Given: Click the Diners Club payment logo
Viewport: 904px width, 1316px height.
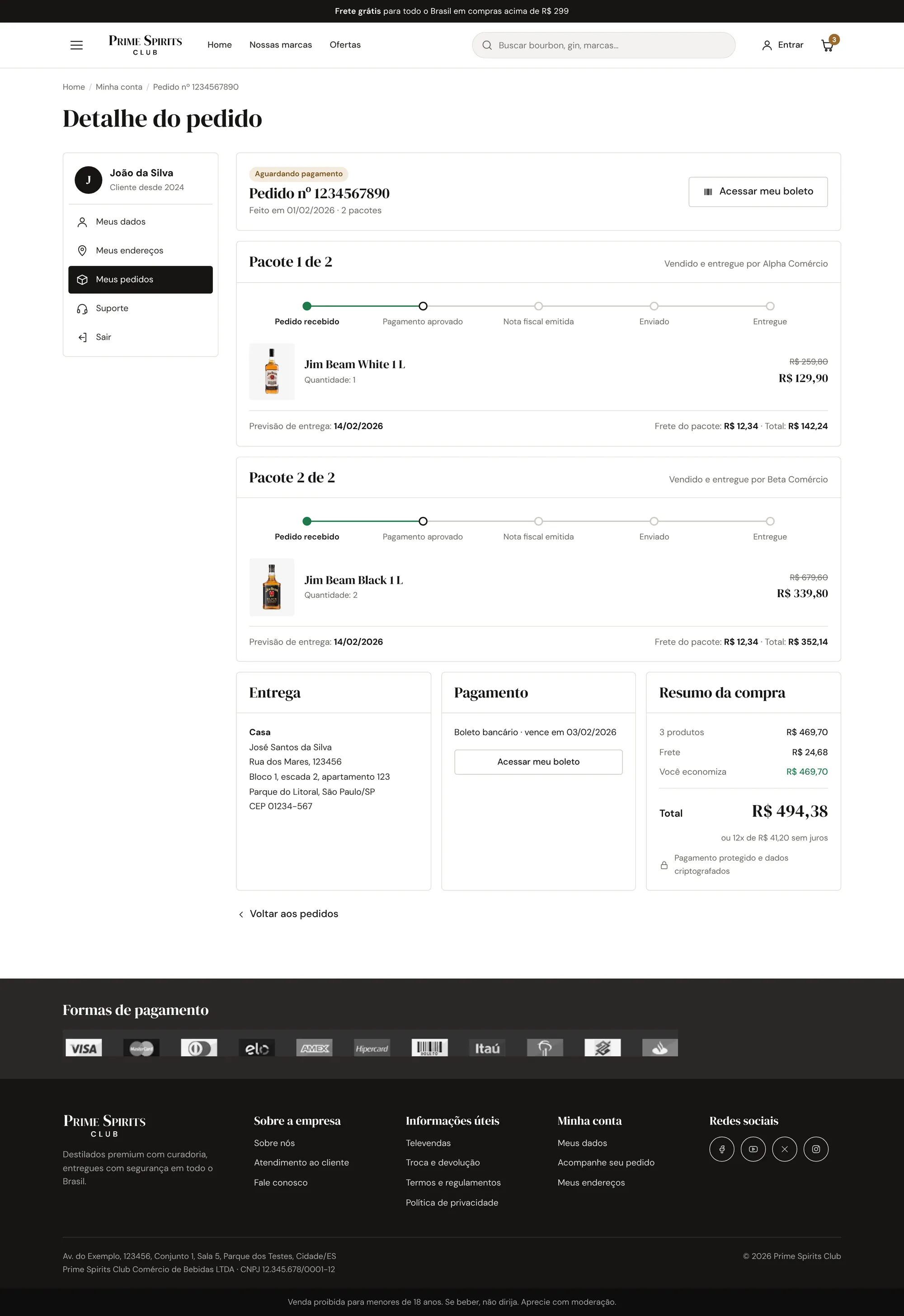Looking at the screenshot, I should point(199,1048).
